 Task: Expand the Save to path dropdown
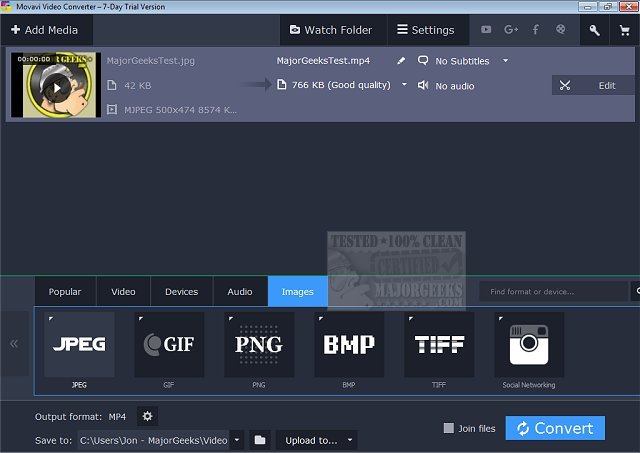tap(237, 440)
